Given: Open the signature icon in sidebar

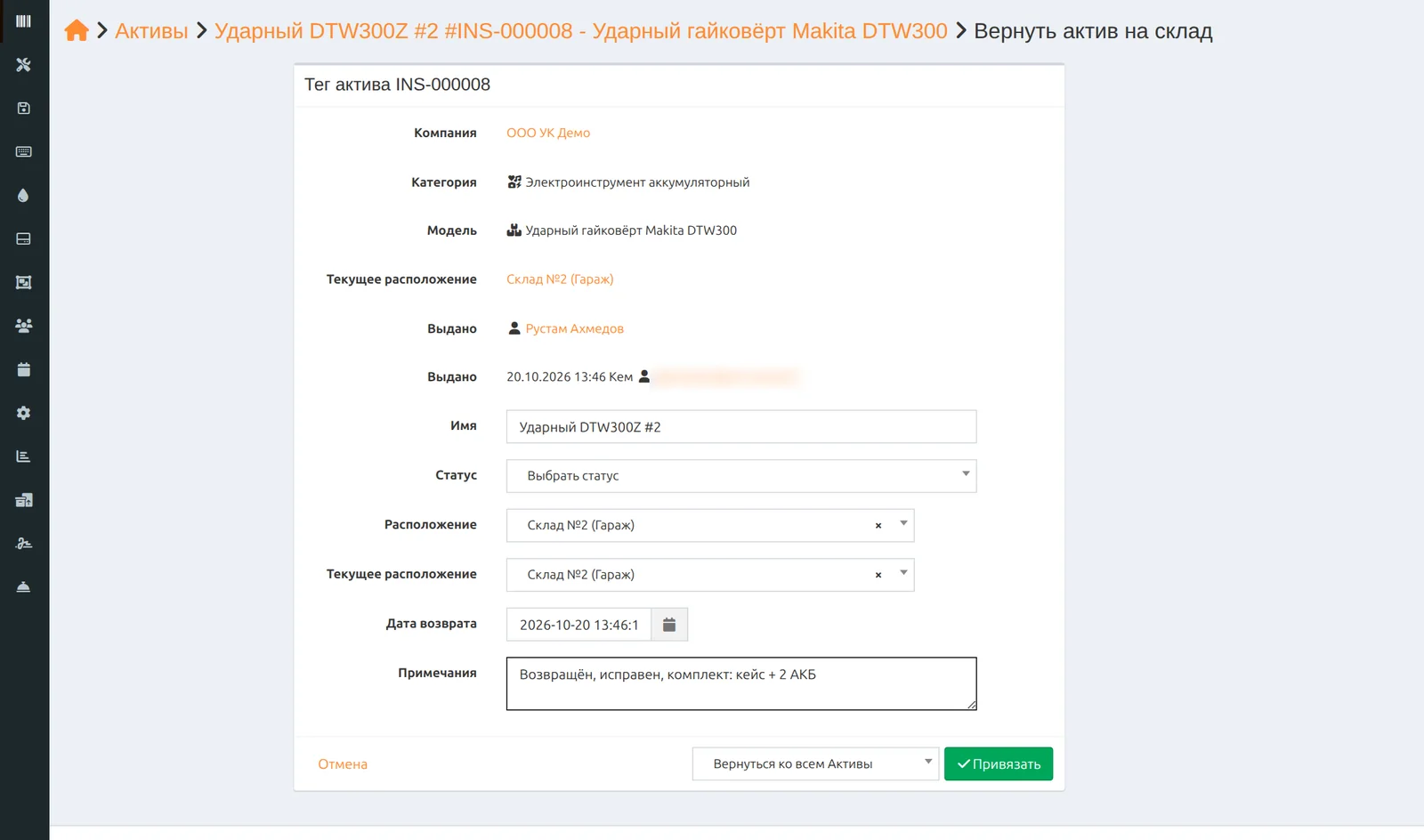Looking at the screenshot, I should pyautogui.click(x=24, y=544).
